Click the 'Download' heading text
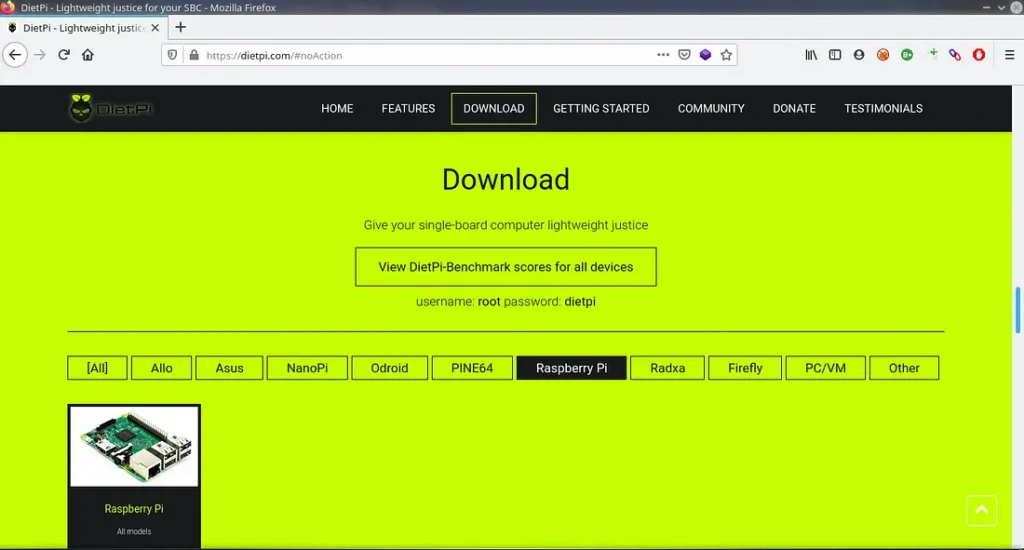Viewport: 1024px width, 550px height. pyautogui.click(x=505, y=180)
